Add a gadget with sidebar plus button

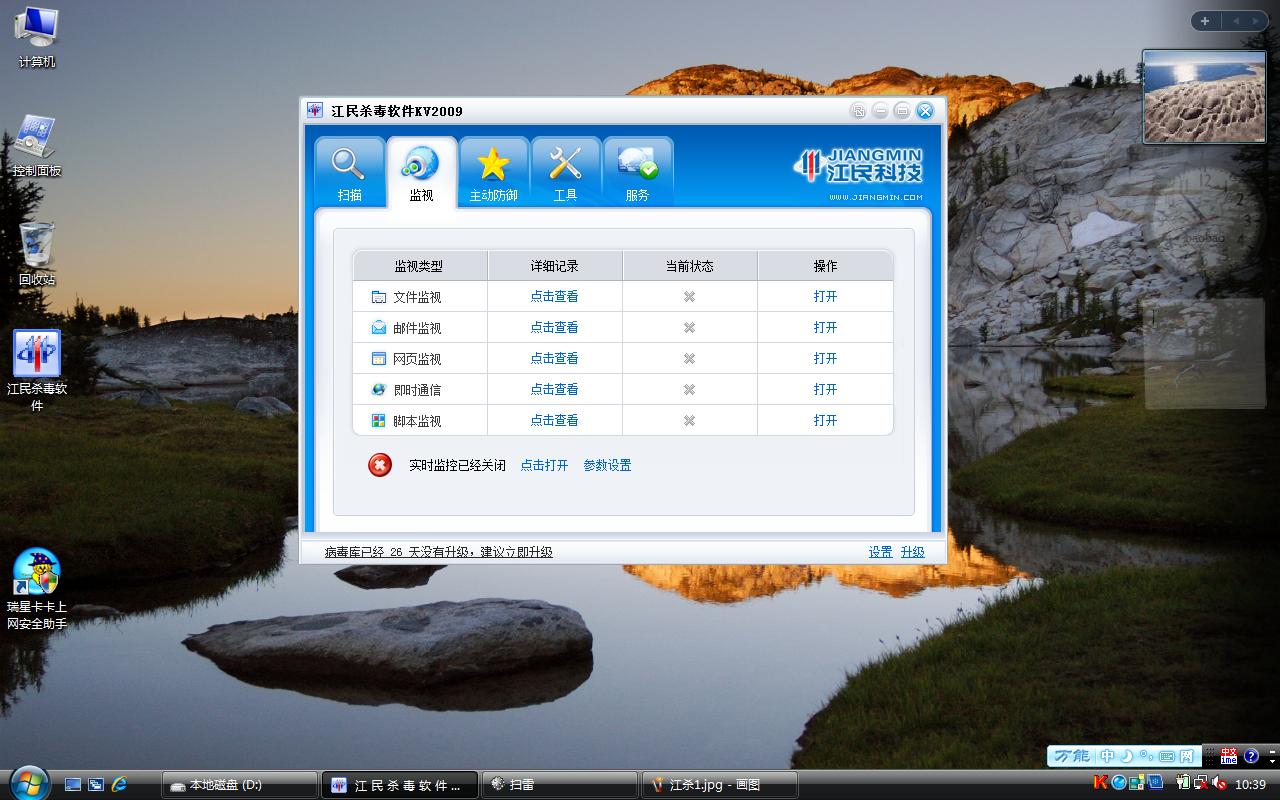tap(1205, 21)
